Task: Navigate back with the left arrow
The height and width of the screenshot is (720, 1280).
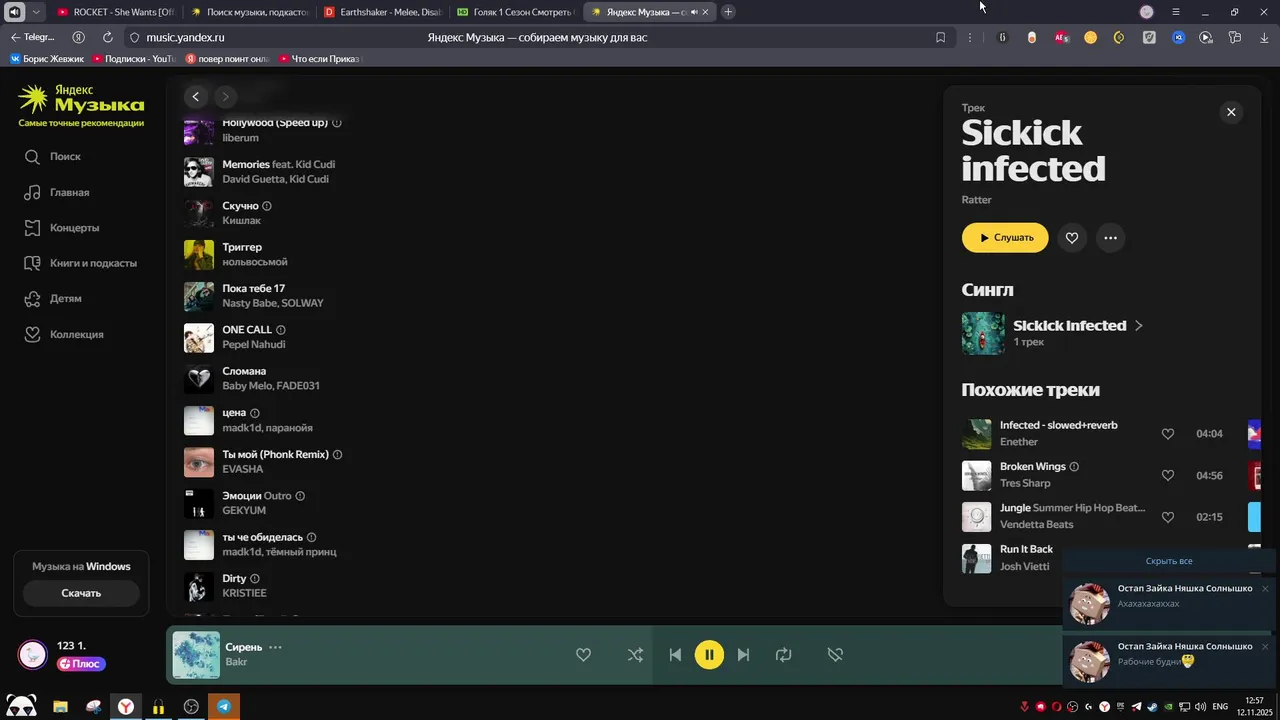Action: click(196, 96)
